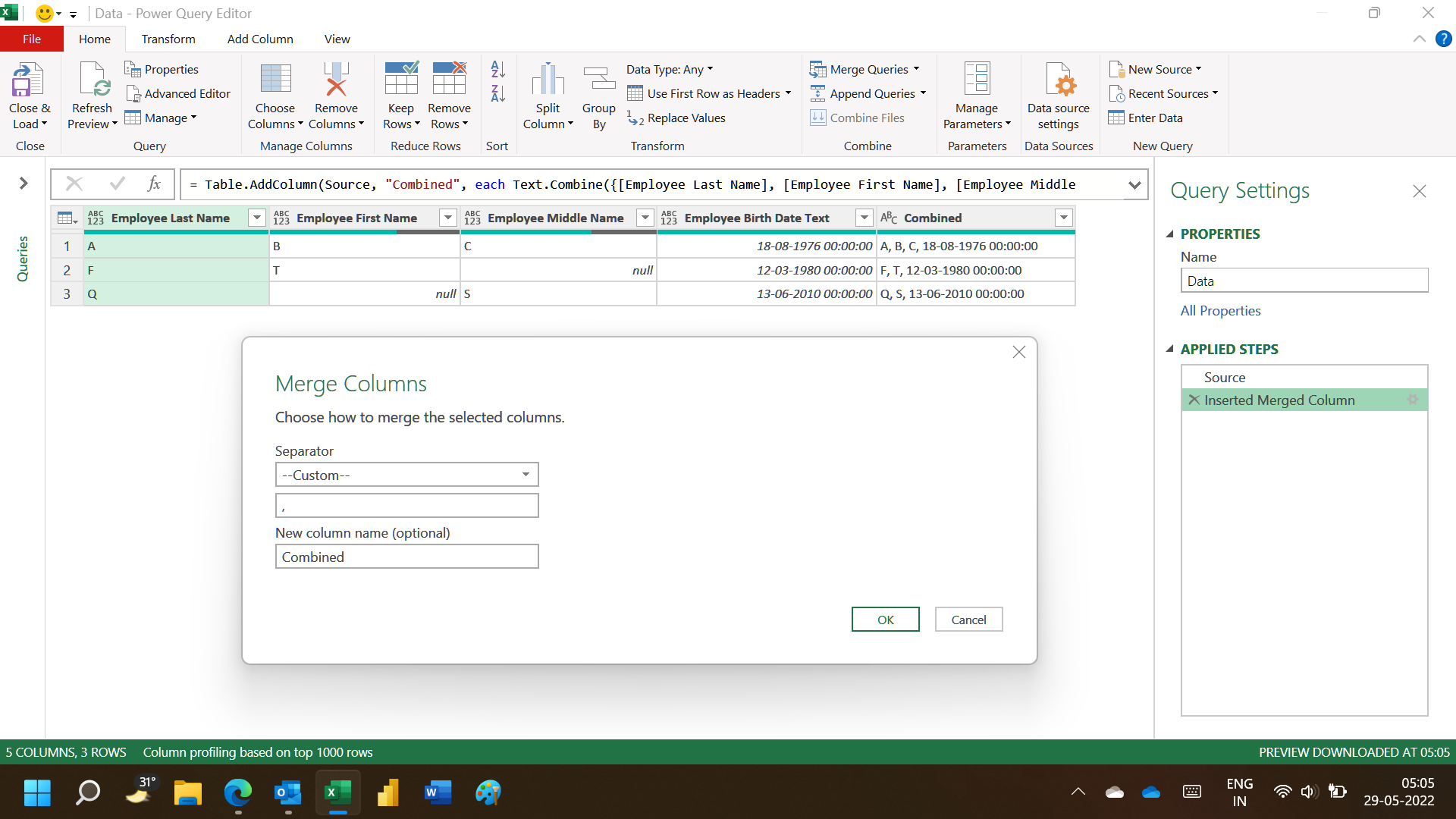The width and height of the screenshot is (1456, 819).
Task: Click Use First Row as Headers
Action: (709, 93)
